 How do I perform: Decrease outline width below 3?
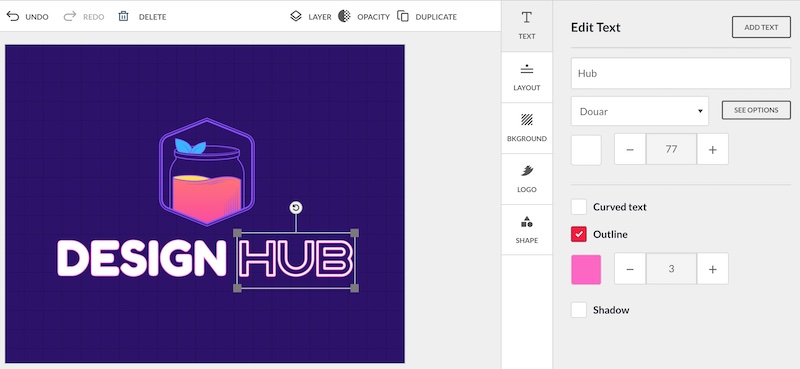click(x=630, y=269)
